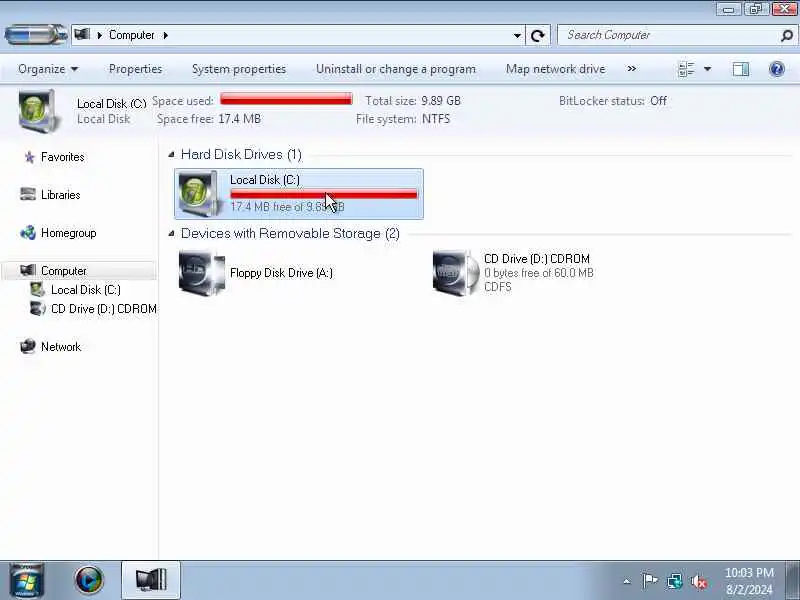Click the muted volume tray icon

699,581
